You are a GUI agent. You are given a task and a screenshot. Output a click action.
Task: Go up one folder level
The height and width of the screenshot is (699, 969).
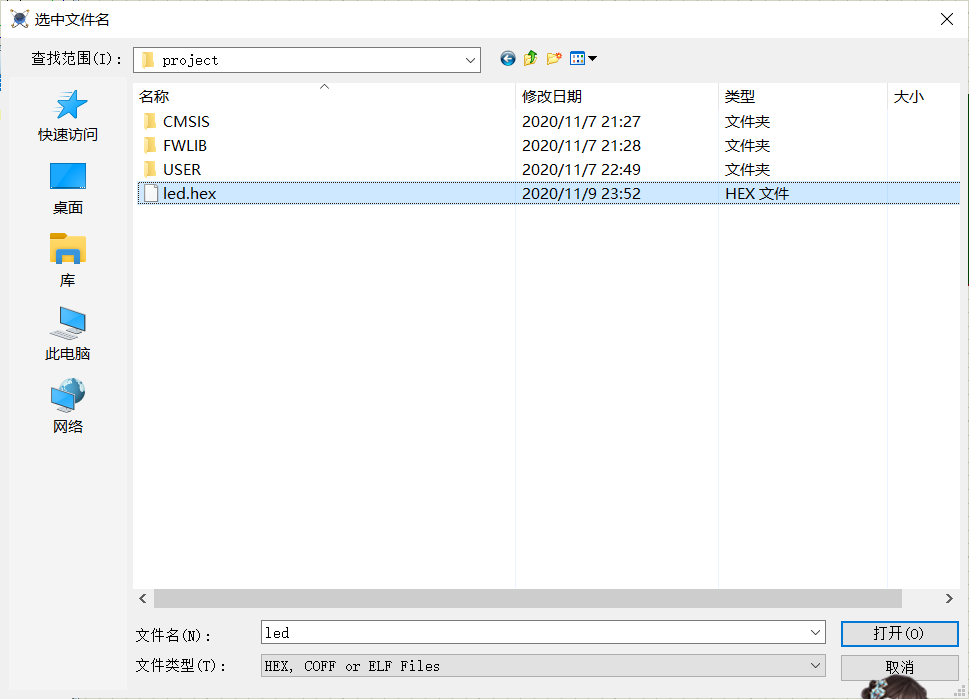click(530, 59)
